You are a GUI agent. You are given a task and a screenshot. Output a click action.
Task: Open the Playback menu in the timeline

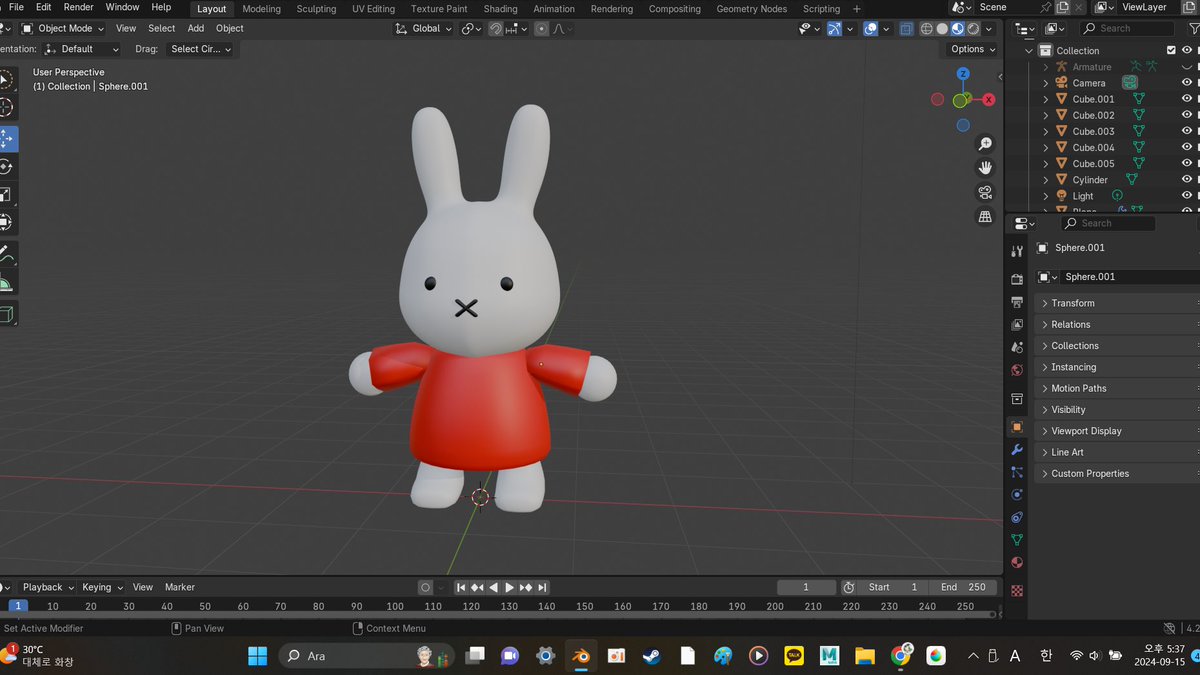[x=47, y=587]
